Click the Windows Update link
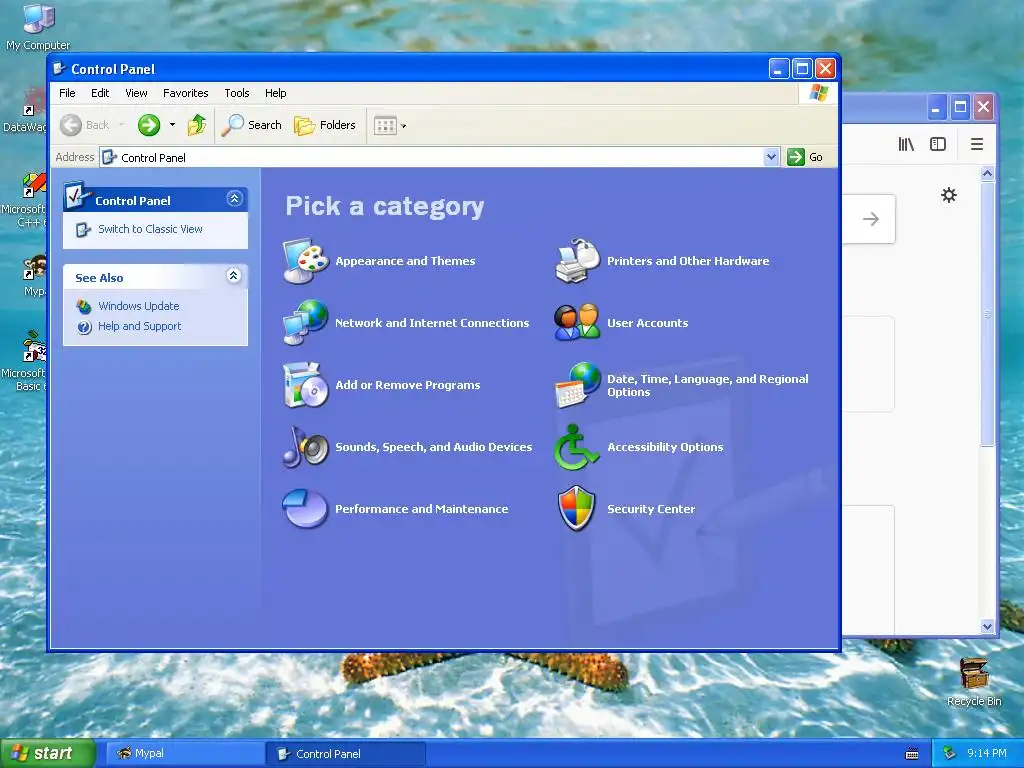 (x=138, y=306)
